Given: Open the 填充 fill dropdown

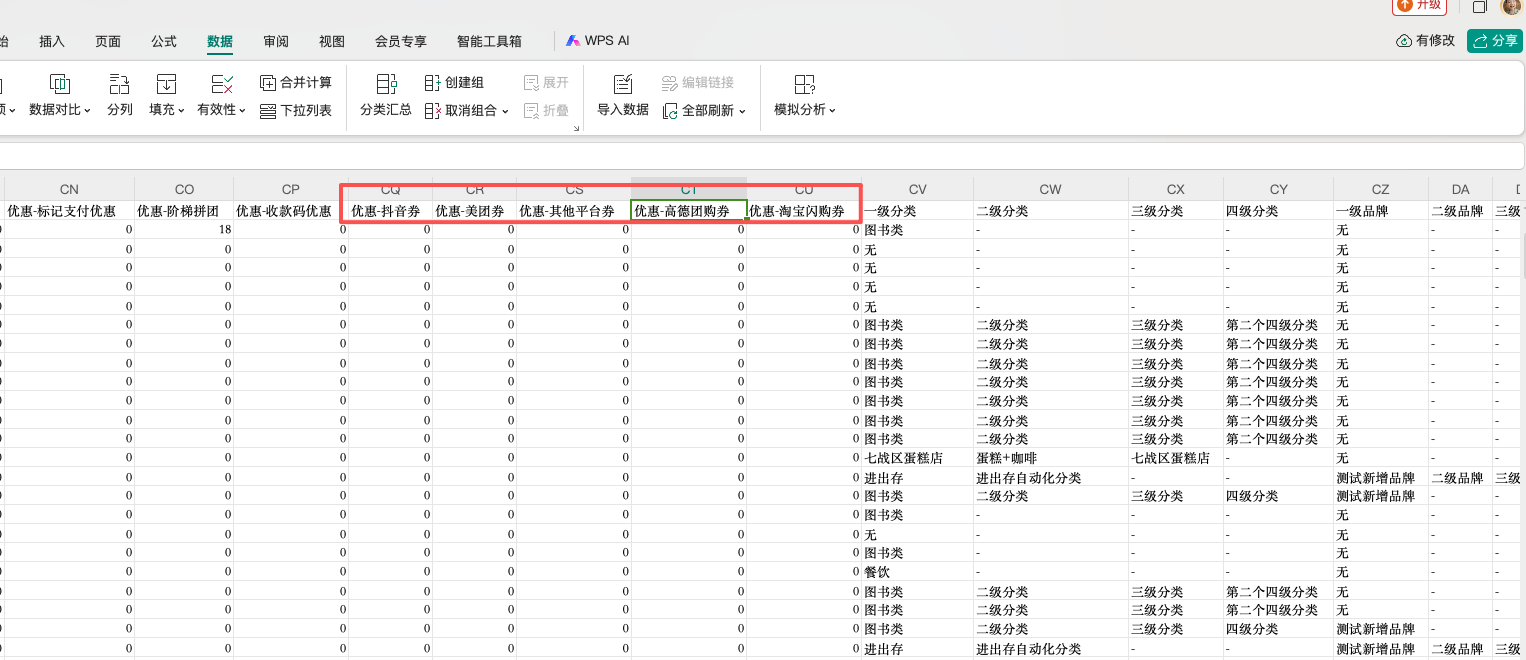Looking at the screenshot, I should (x=181, y=110).
